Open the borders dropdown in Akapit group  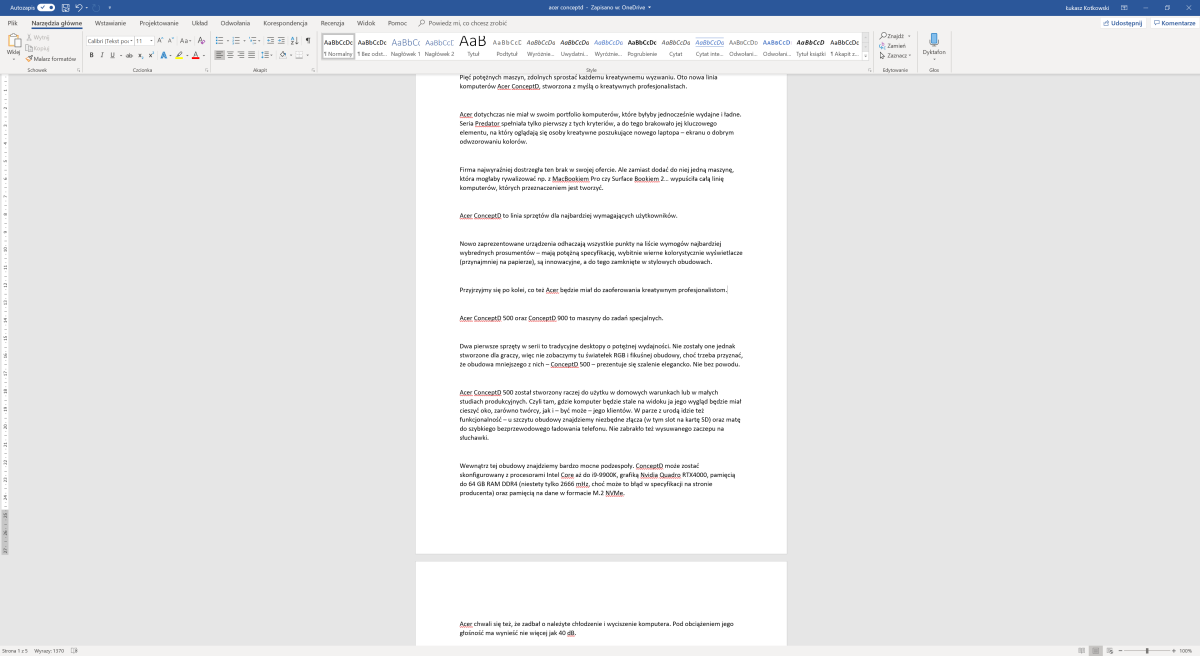tap(307, 55)
